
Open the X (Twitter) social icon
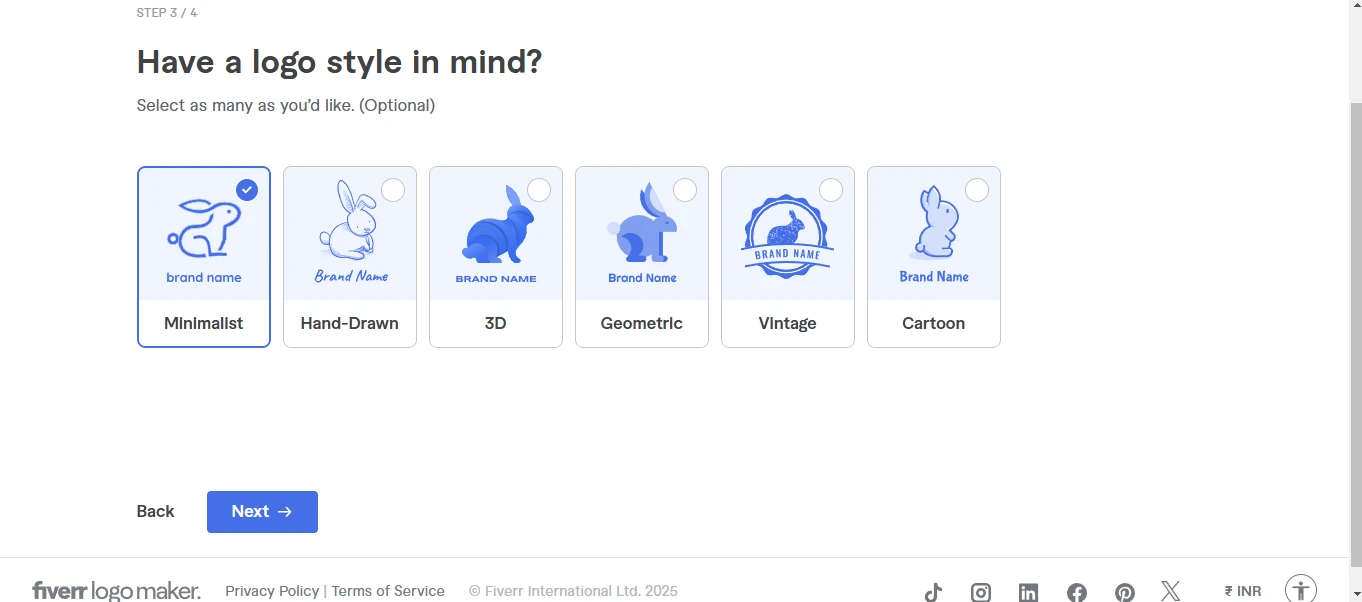[x=1171, y=591]
